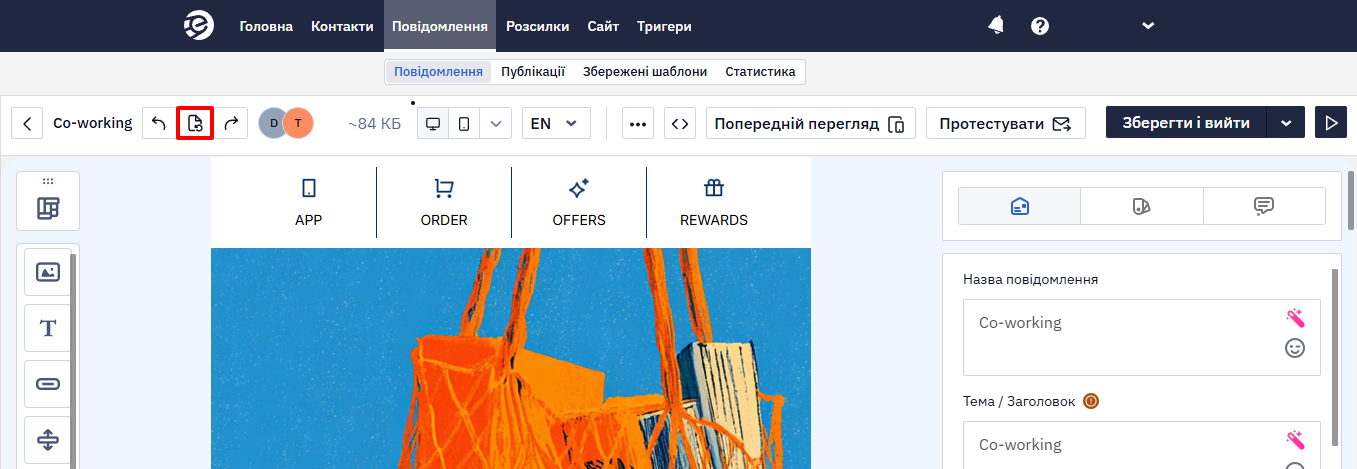Click the undo arrow icon

click(x=159, y=123)
